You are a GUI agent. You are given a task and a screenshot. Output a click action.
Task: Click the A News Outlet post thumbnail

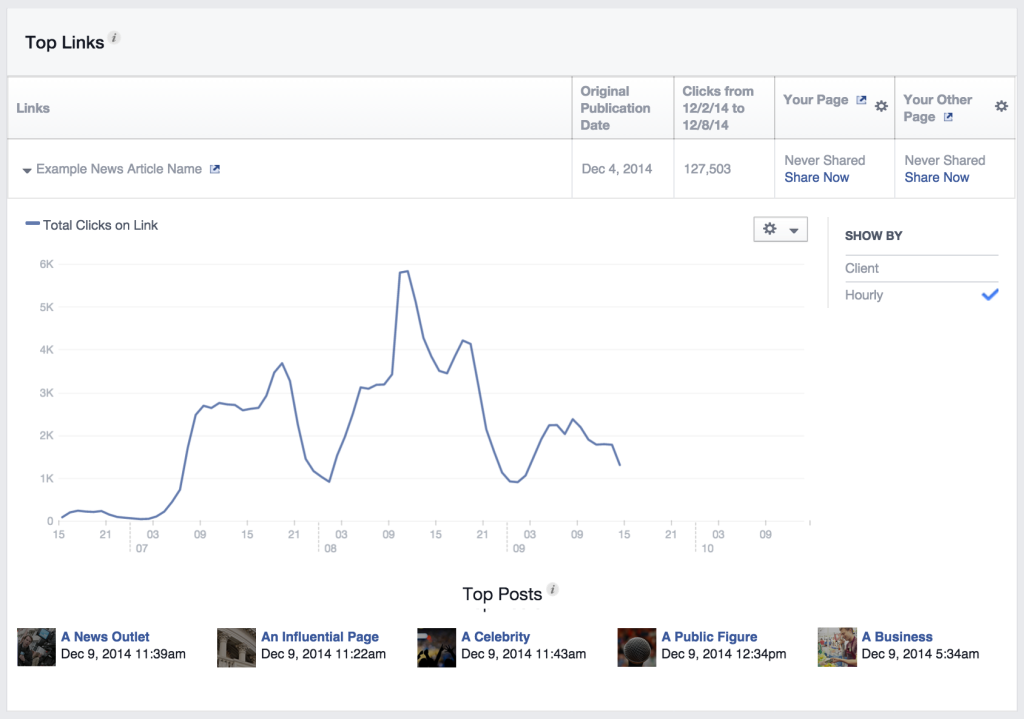point(36,647)
